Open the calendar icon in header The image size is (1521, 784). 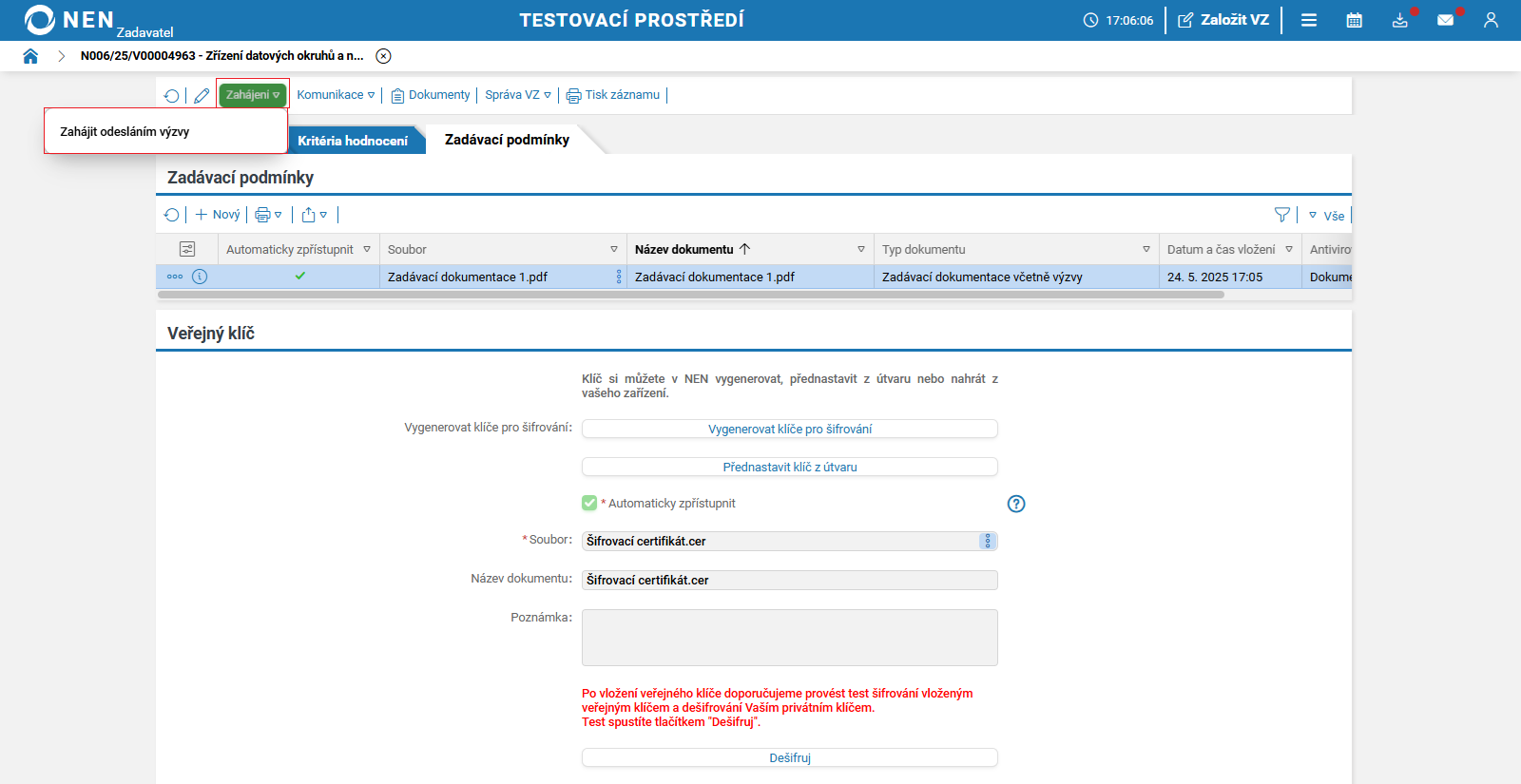pyautogui.click(x=1355, y=20)
